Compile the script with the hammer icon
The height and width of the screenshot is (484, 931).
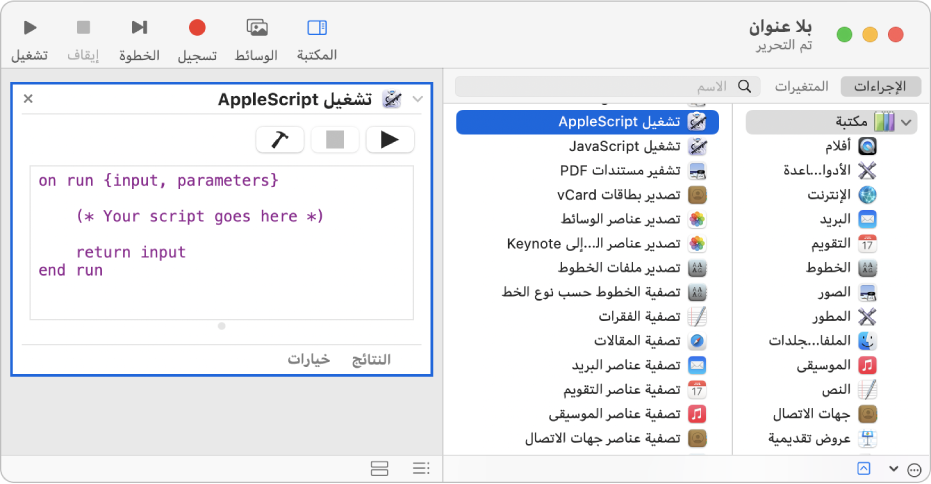coord(280,140)
